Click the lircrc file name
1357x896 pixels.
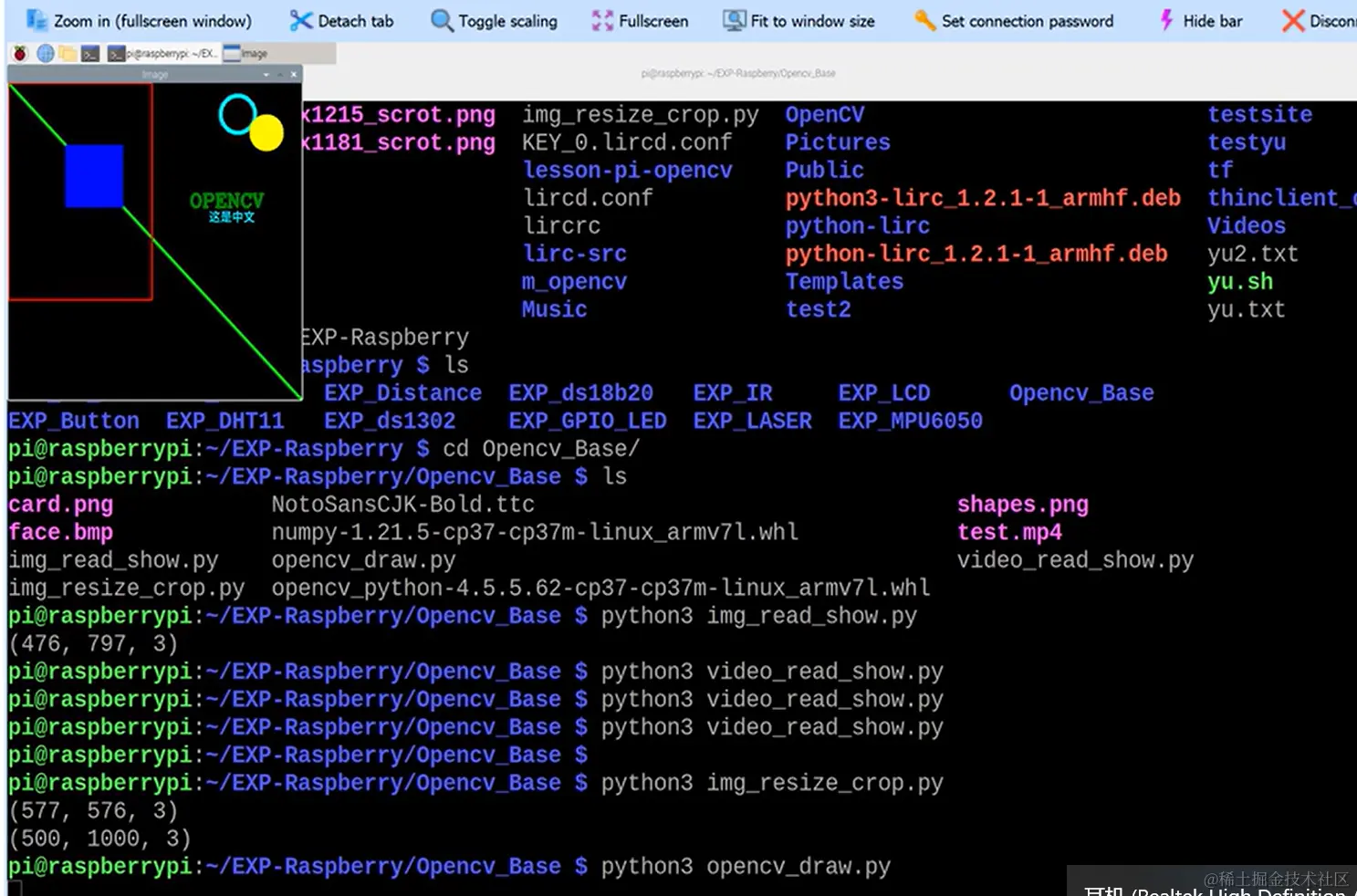pyautogui.click(x=562, y=225)
